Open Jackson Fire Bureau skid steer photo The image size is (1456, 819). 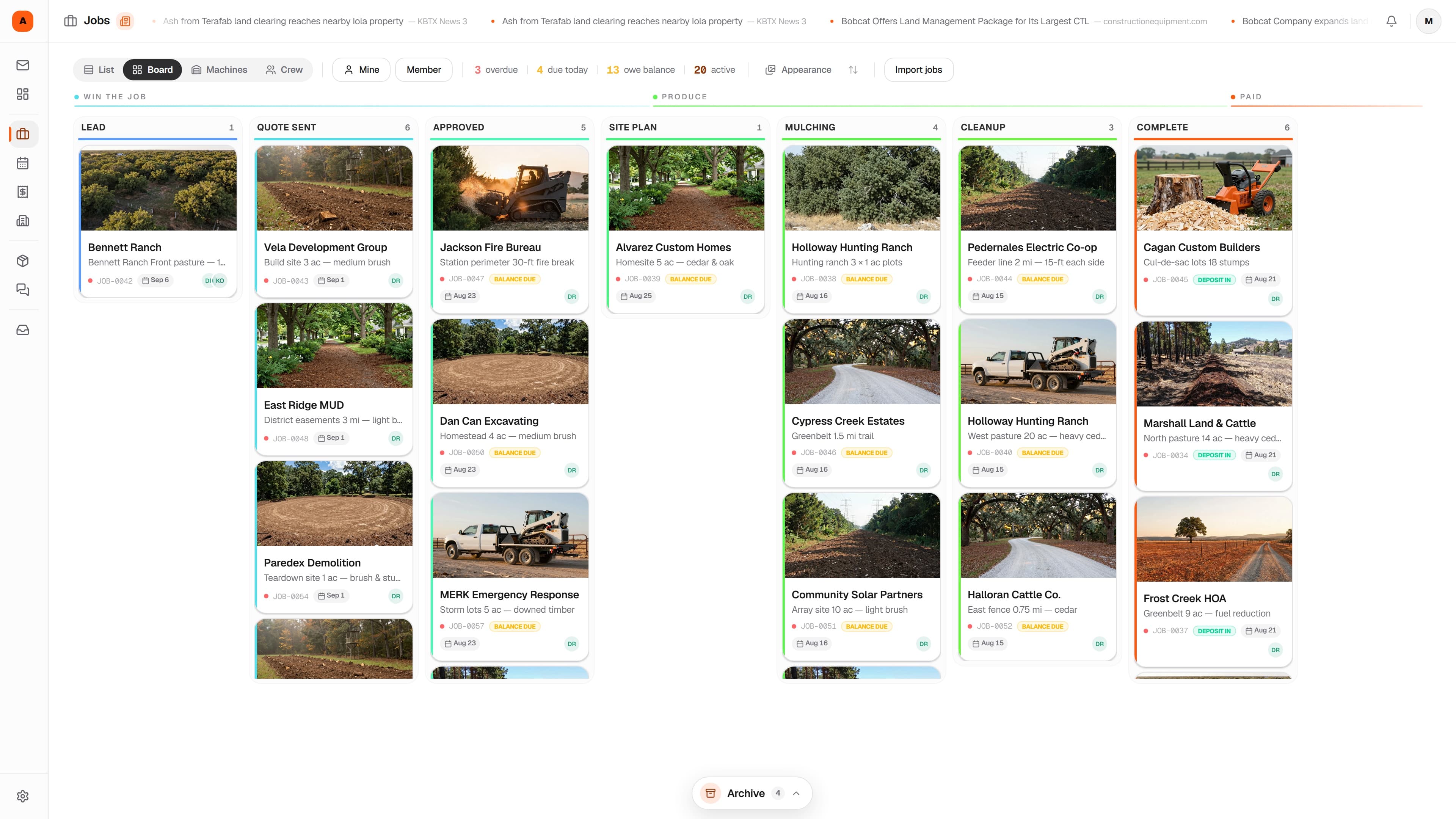(510, 188)
